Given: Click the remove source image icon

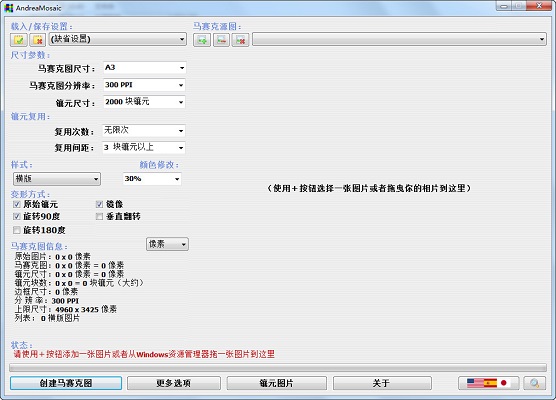Looking at the screenshot, I should tap(221, 40).
